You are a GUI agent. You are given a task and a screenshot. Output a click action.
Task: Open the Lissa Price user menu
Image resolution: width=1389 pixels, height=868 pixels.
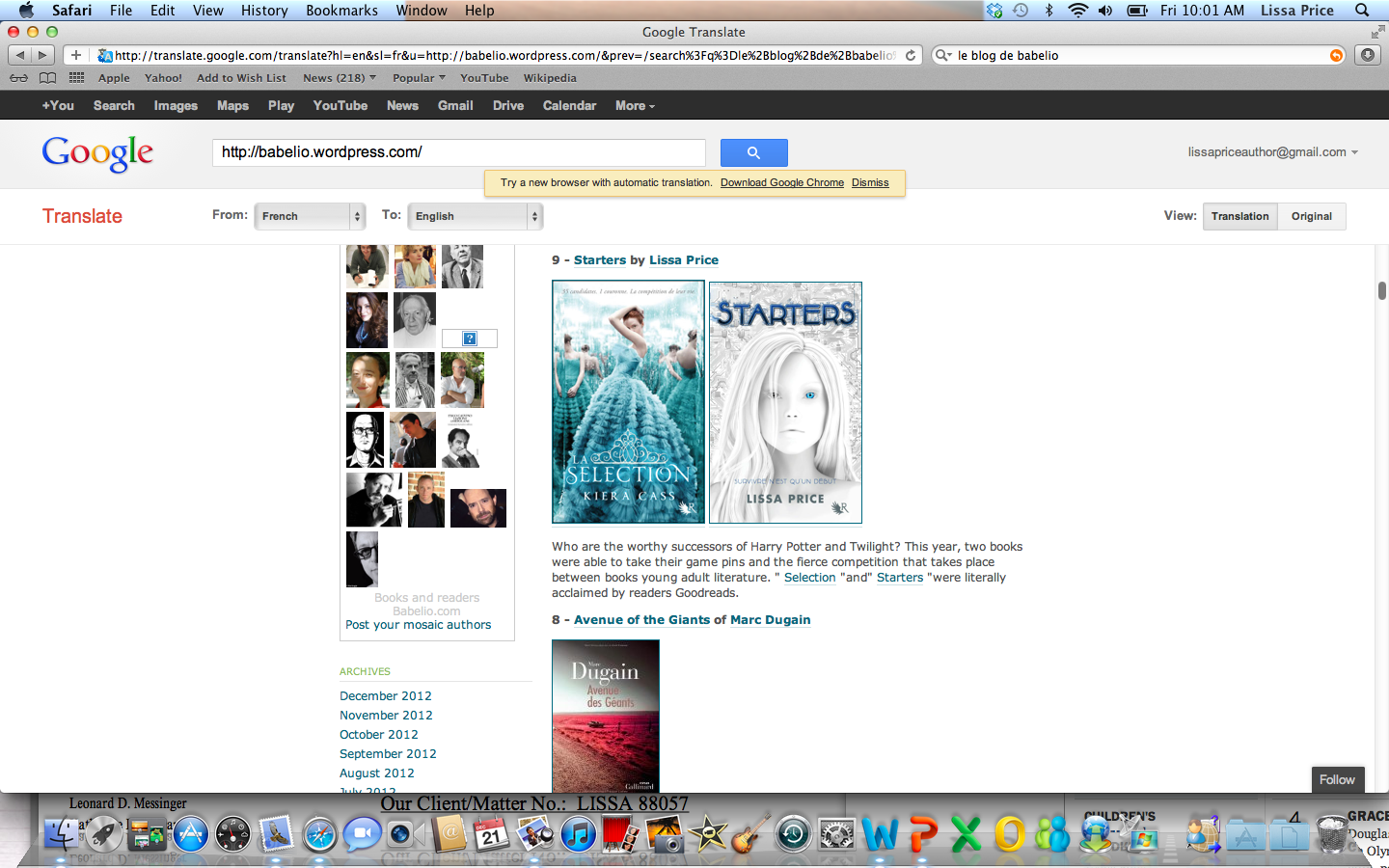coord(1297,11)
